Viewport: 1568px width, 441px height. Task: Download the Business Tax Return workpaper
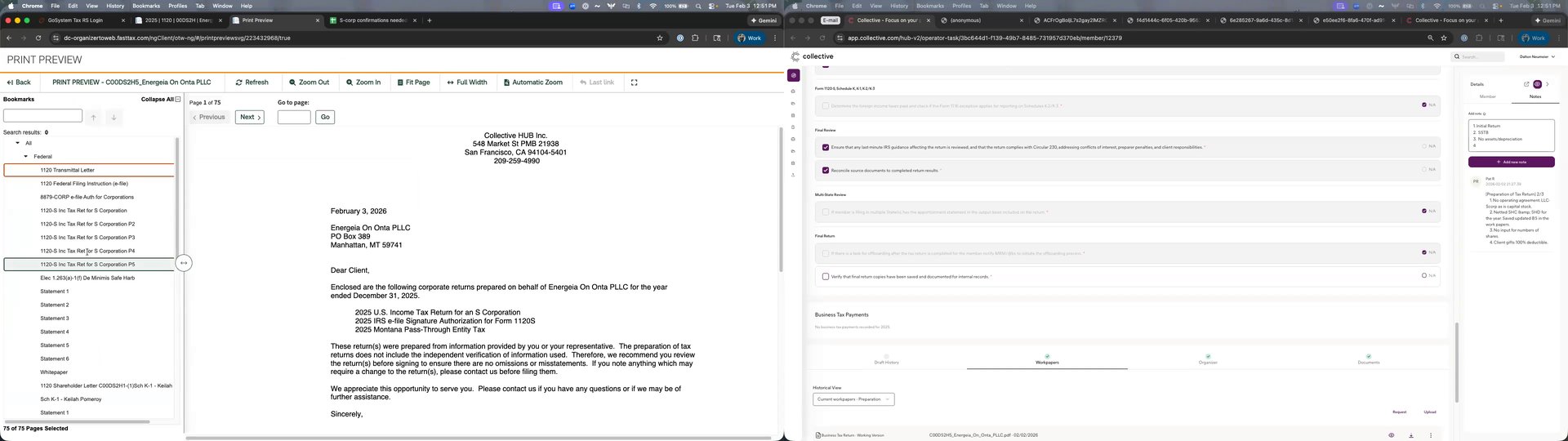pos(1411,435)
